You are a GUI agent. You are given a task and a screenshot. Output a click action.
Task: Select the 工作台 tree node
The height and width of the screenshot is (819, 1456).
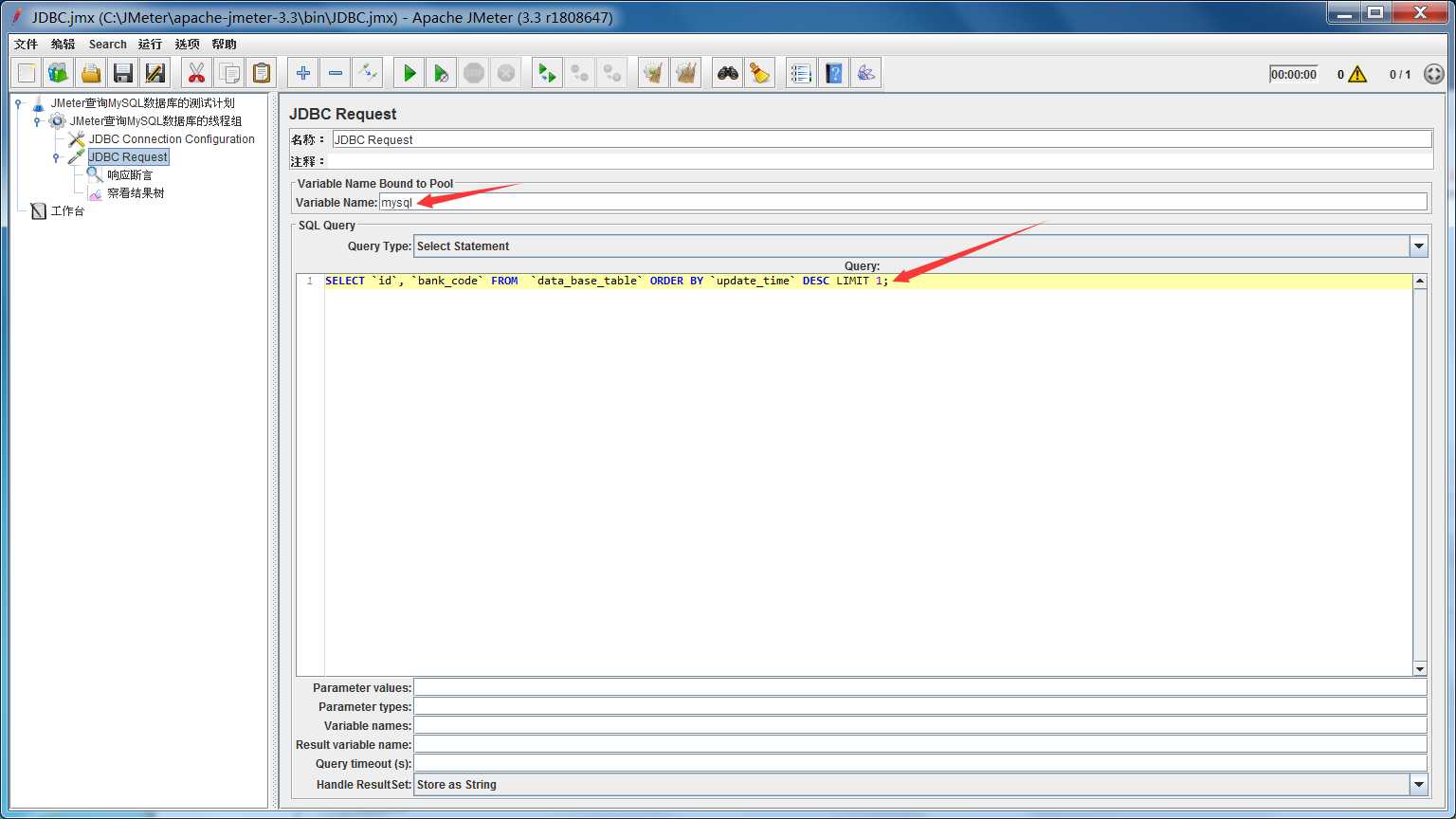(x=67, y=211)
